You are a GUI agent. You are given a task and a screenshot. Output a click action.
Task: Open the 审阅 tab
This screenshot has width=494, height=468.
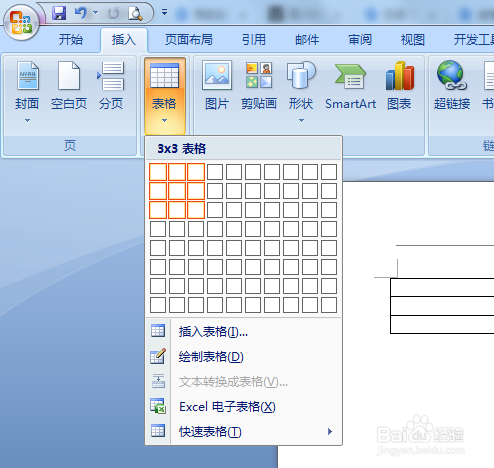pos(360,40)
